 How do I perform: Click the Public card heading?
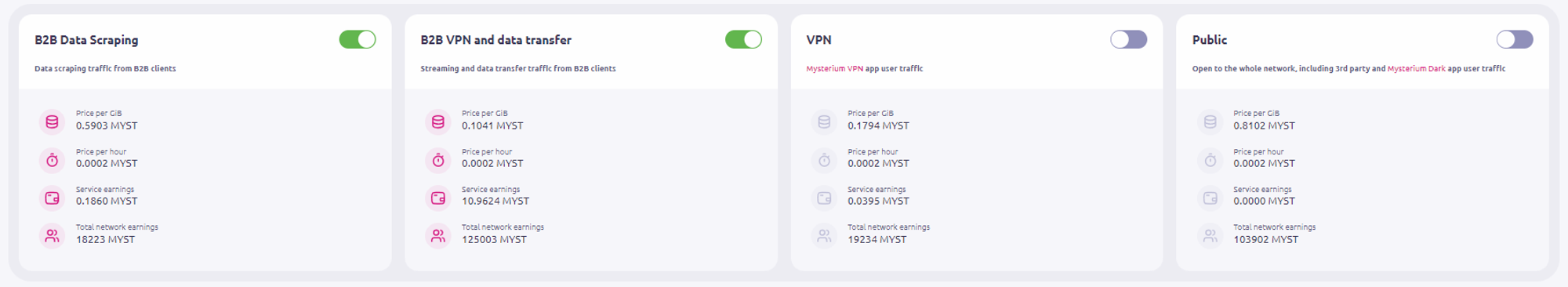coord(1210,40)
